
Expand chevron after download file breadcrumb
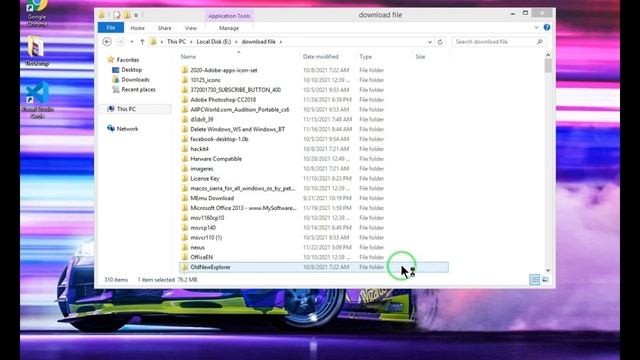click(281, 42)
